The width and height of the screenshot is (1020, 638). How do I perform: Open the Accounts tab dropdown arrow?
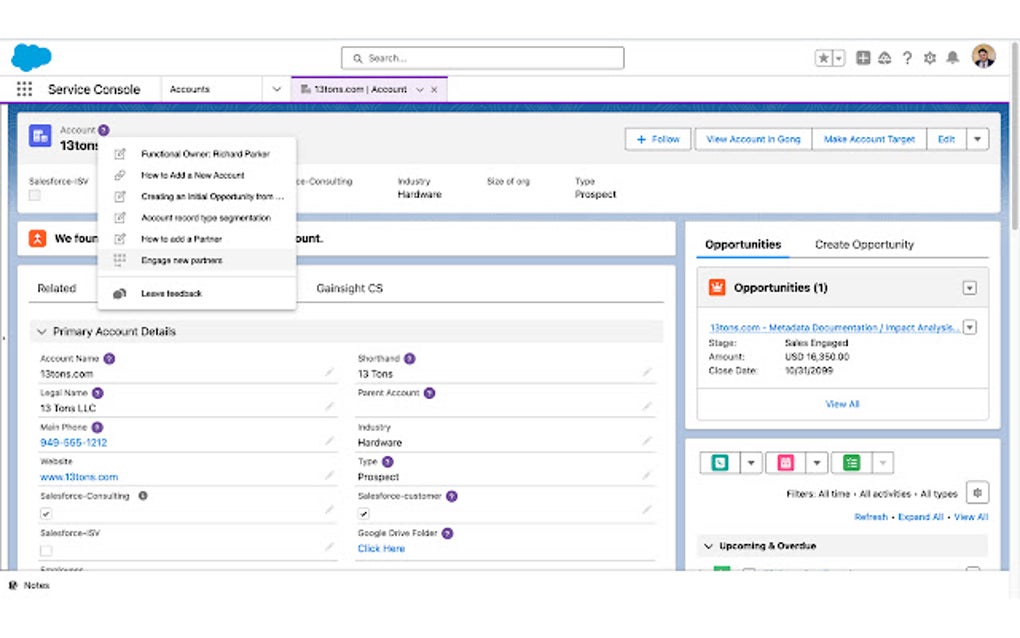click(x=276, y=89)
